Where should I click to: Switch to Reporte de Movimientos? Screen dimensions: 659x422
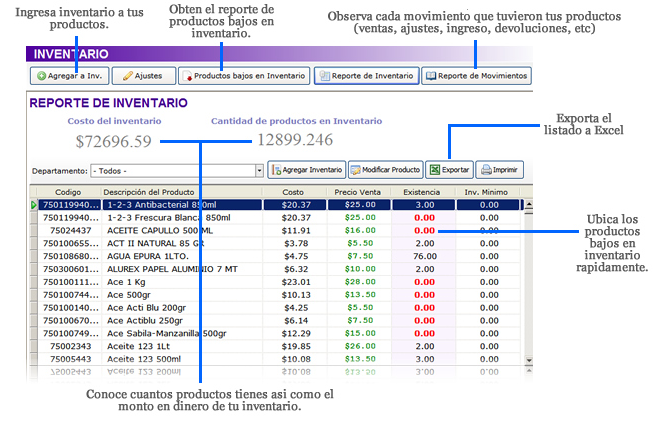475,75
